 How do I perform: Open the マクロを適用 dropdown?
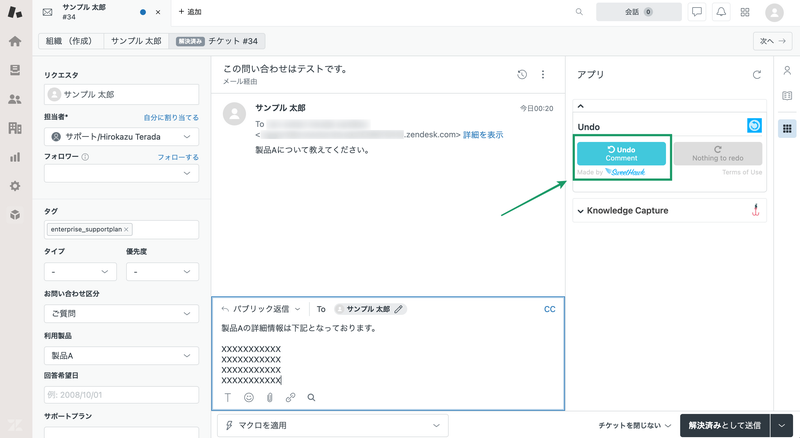coord(333,425)
